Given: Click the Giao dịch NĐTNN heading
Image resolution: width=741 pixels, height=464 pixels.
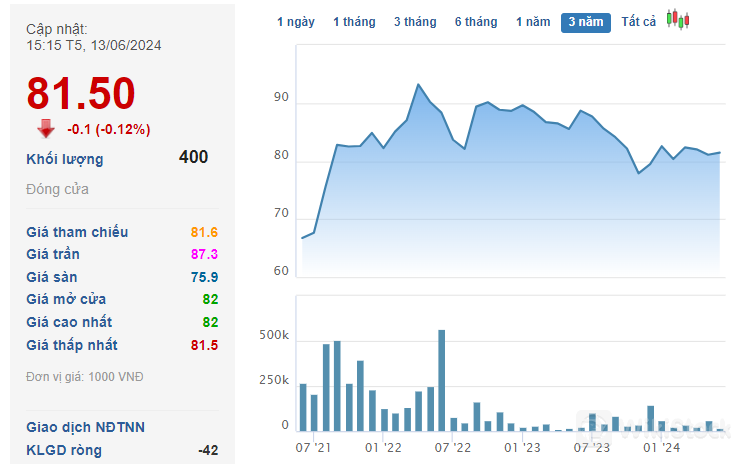Looking at the screenshot, I should [85, 427].
